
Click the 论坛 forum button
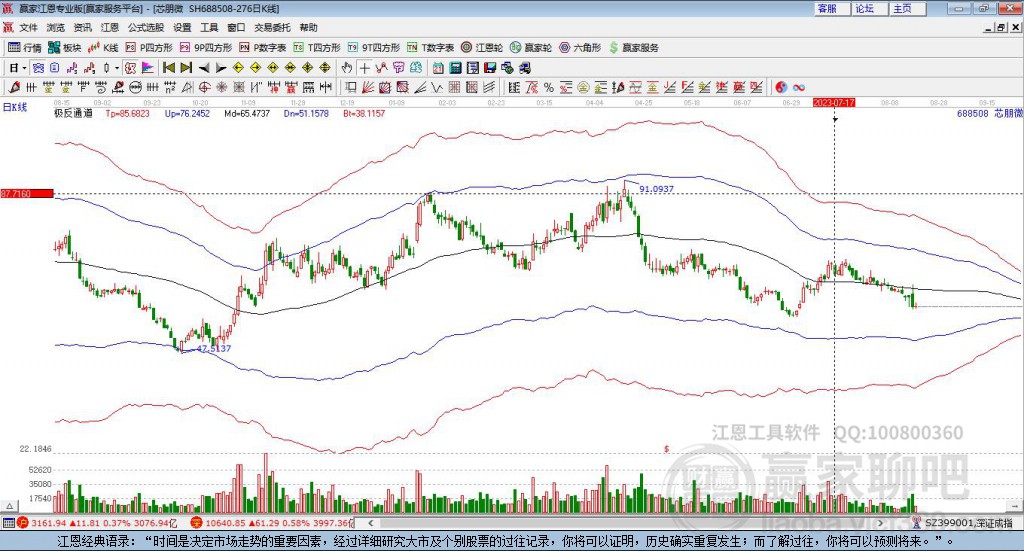[x=869, y=8]
